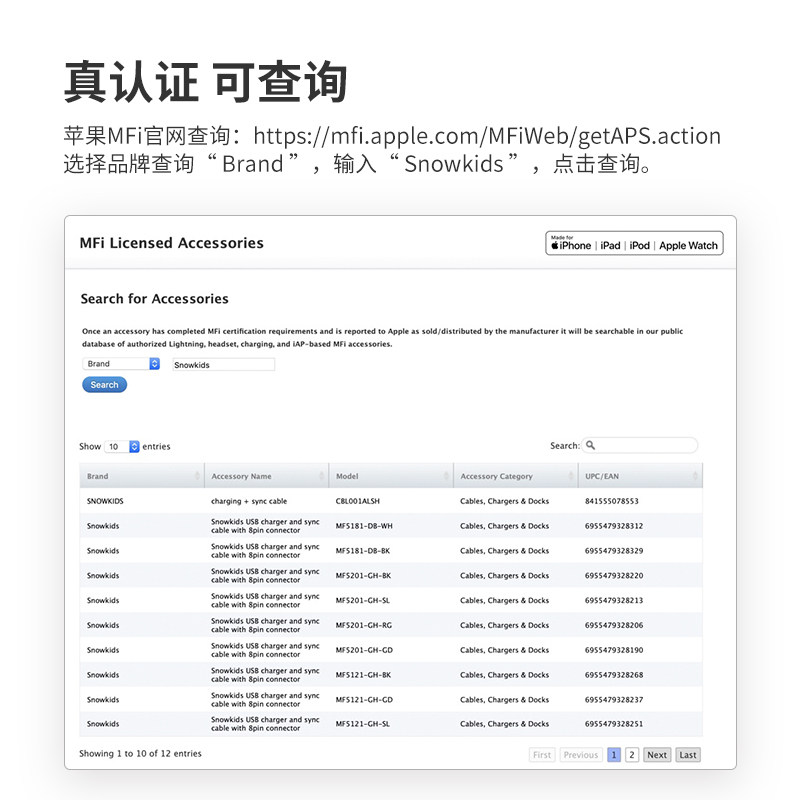Open the Show entries count dropdown
This screenshot has height=800, width=800.
(122, 446)
